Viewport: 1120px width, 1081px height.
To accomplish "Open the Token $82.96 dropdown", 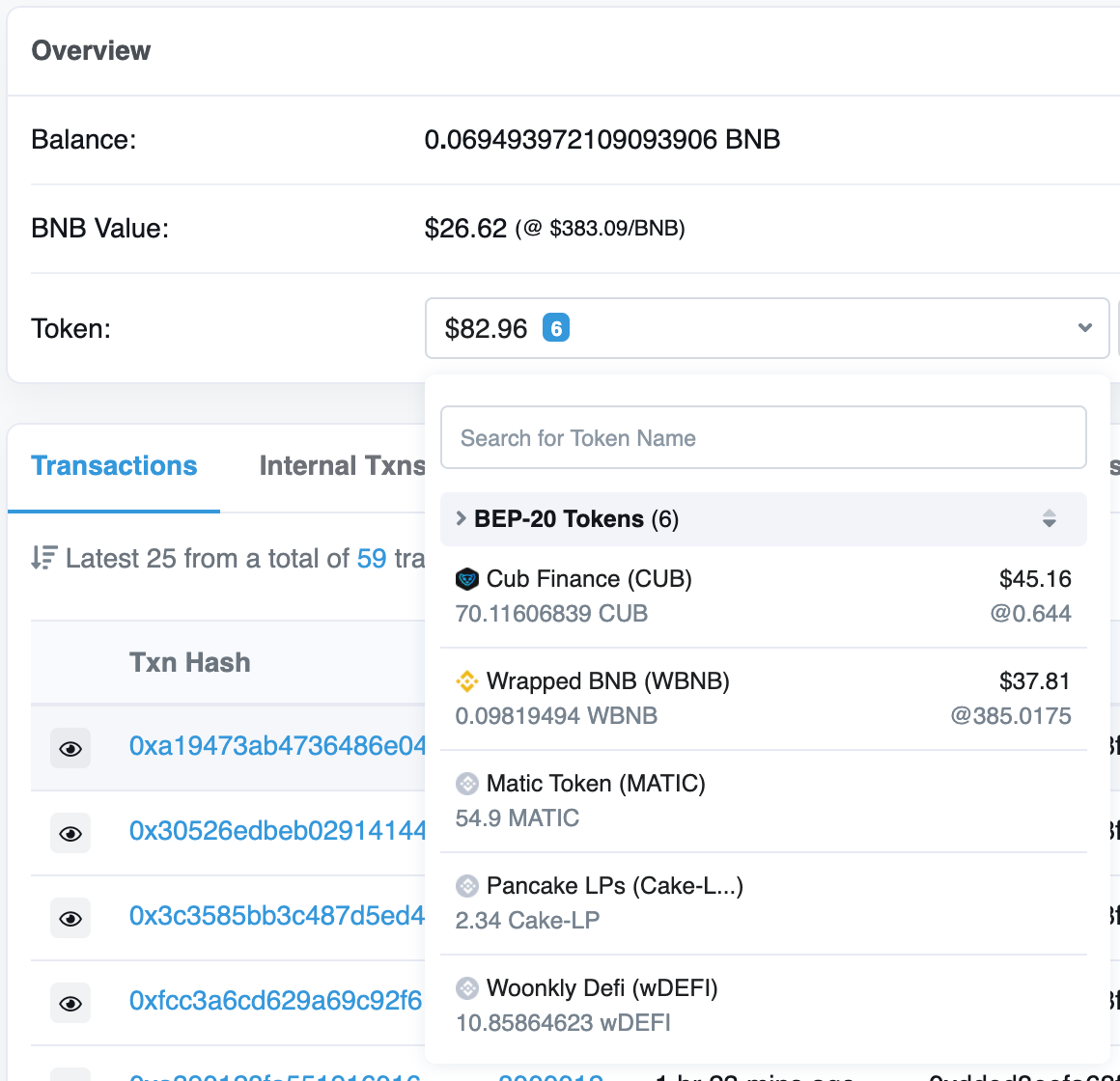I will (x=767, y=328).
